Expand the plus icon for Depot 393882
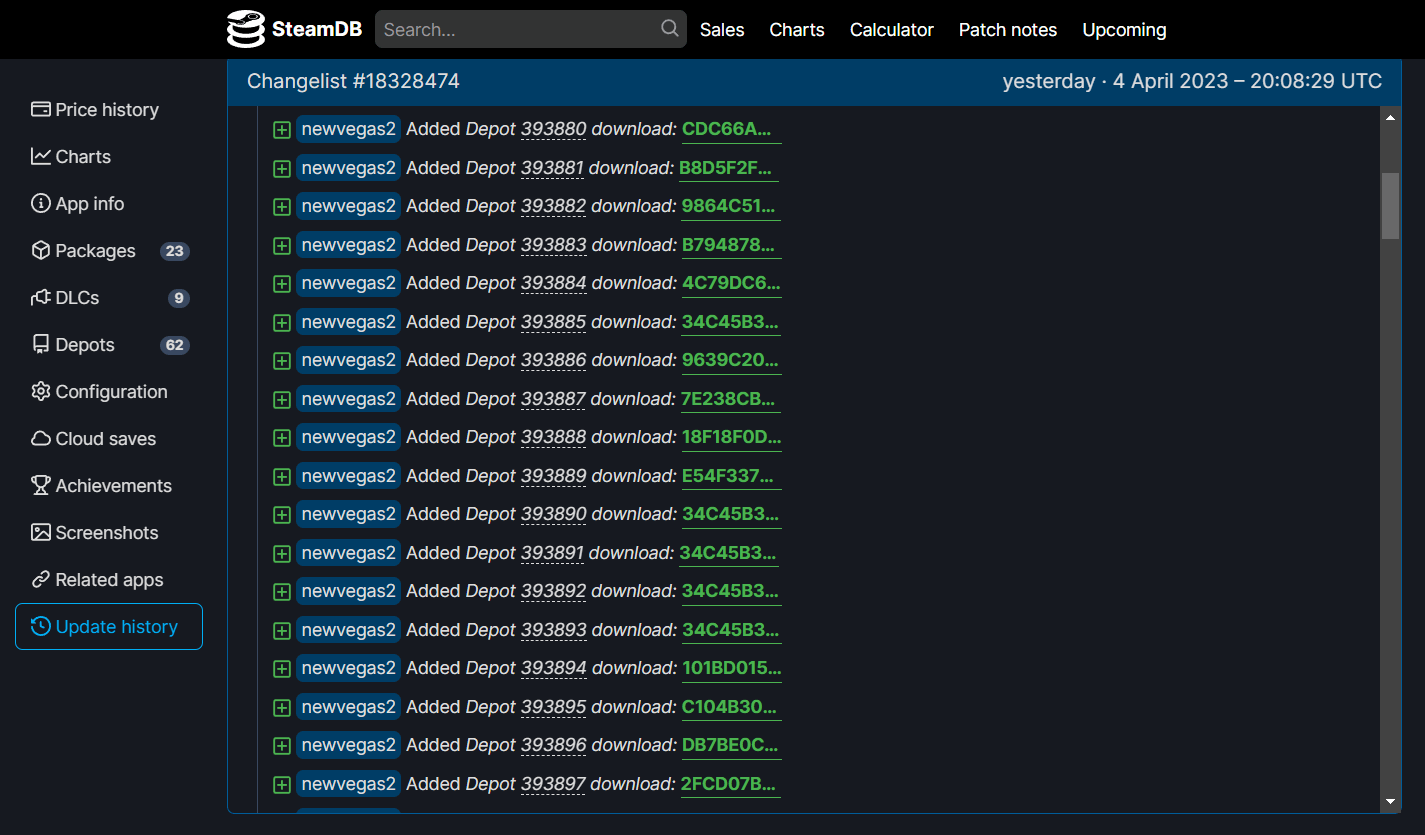 [x=282, y=207]
